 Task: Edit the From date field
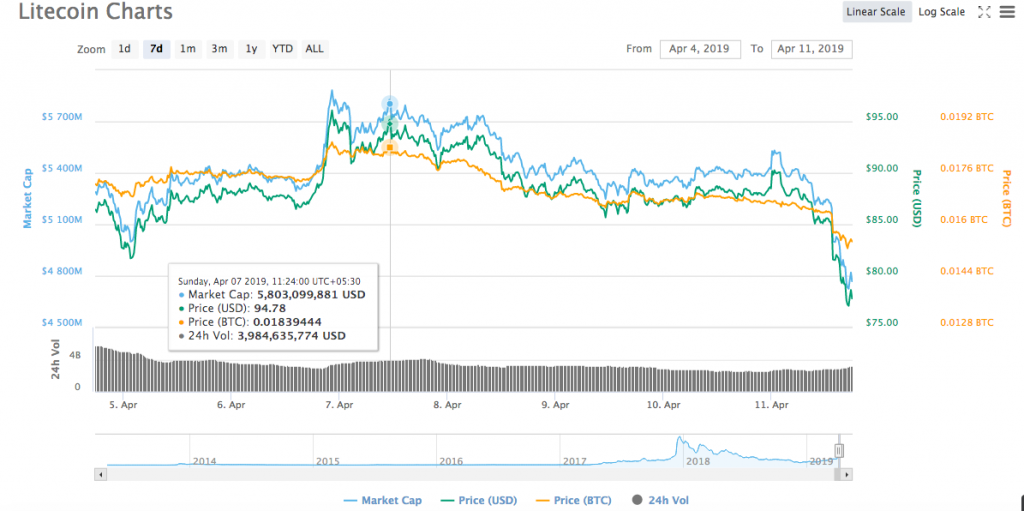click(x=700, y=49)
